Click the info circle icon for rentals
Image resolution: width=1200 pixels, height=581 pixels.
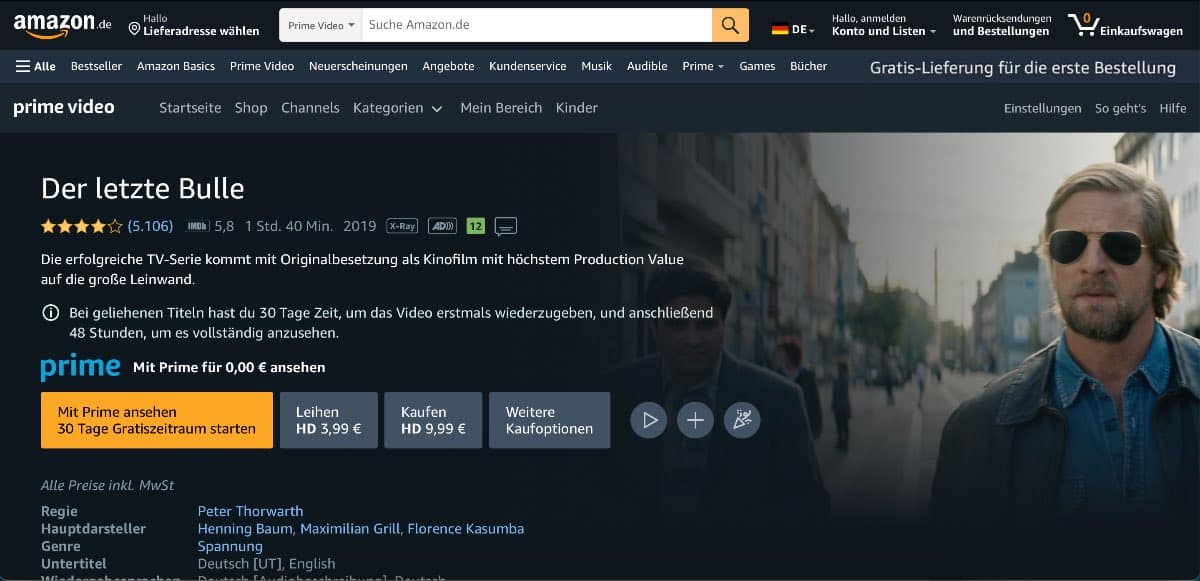50,313
